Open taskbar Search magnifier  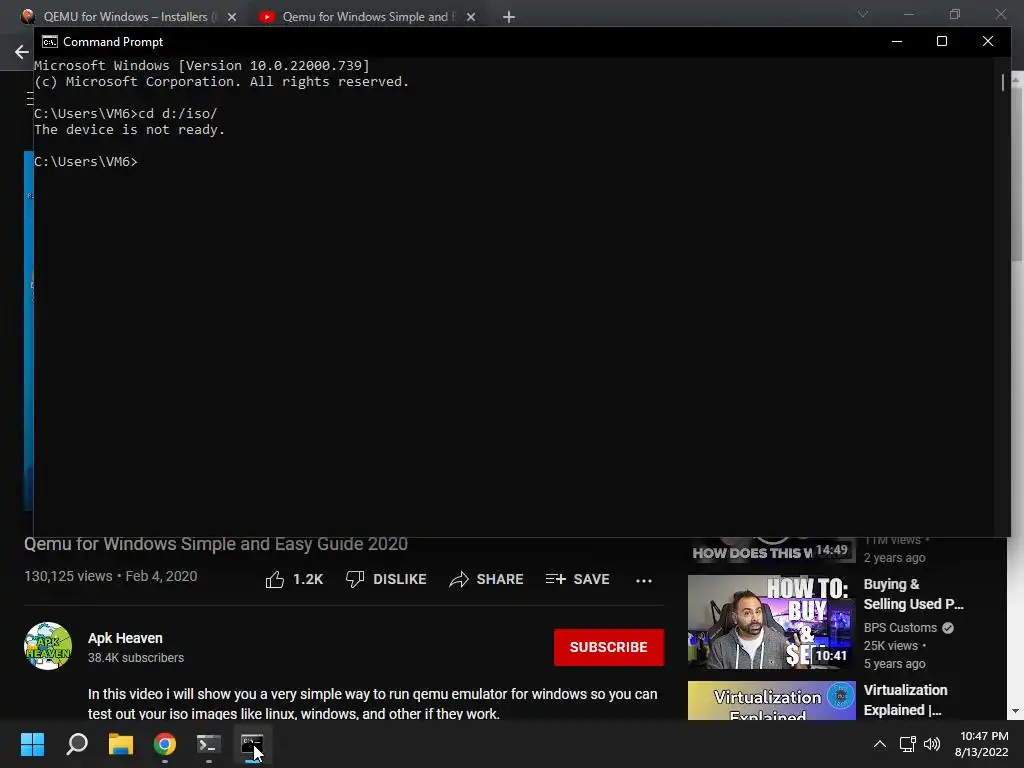click(77, 744)
